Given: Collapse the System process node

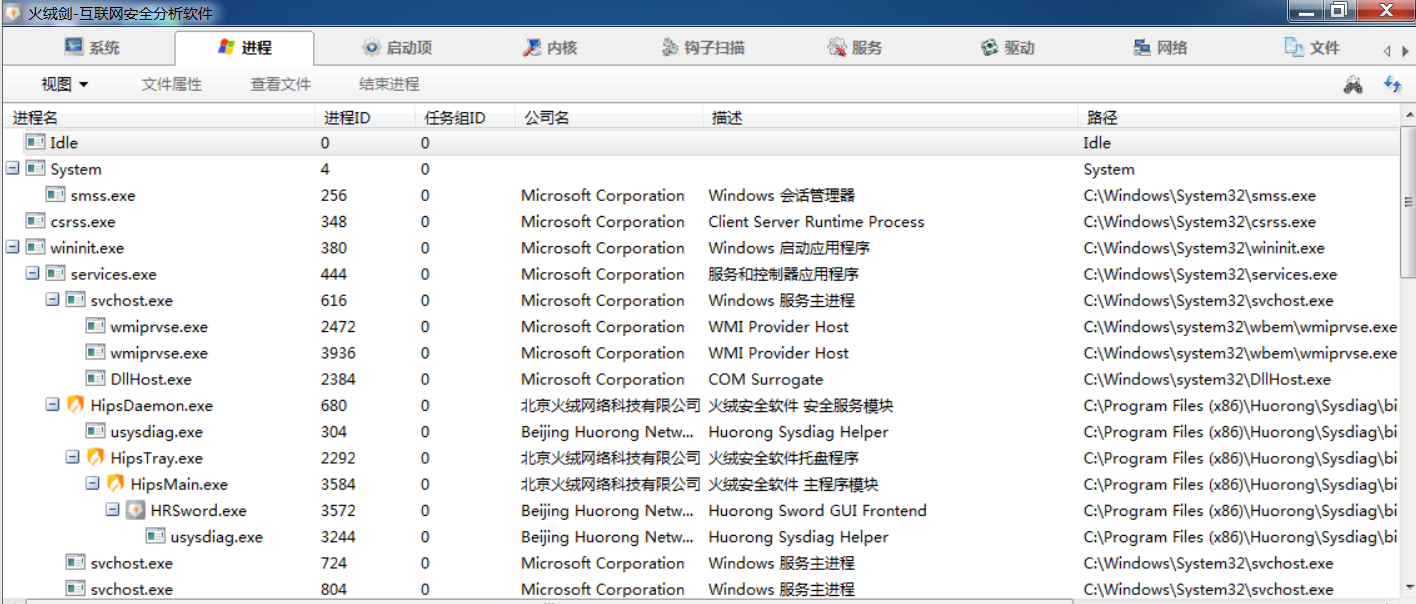Looking at the screenshot, I should [13, 169].
